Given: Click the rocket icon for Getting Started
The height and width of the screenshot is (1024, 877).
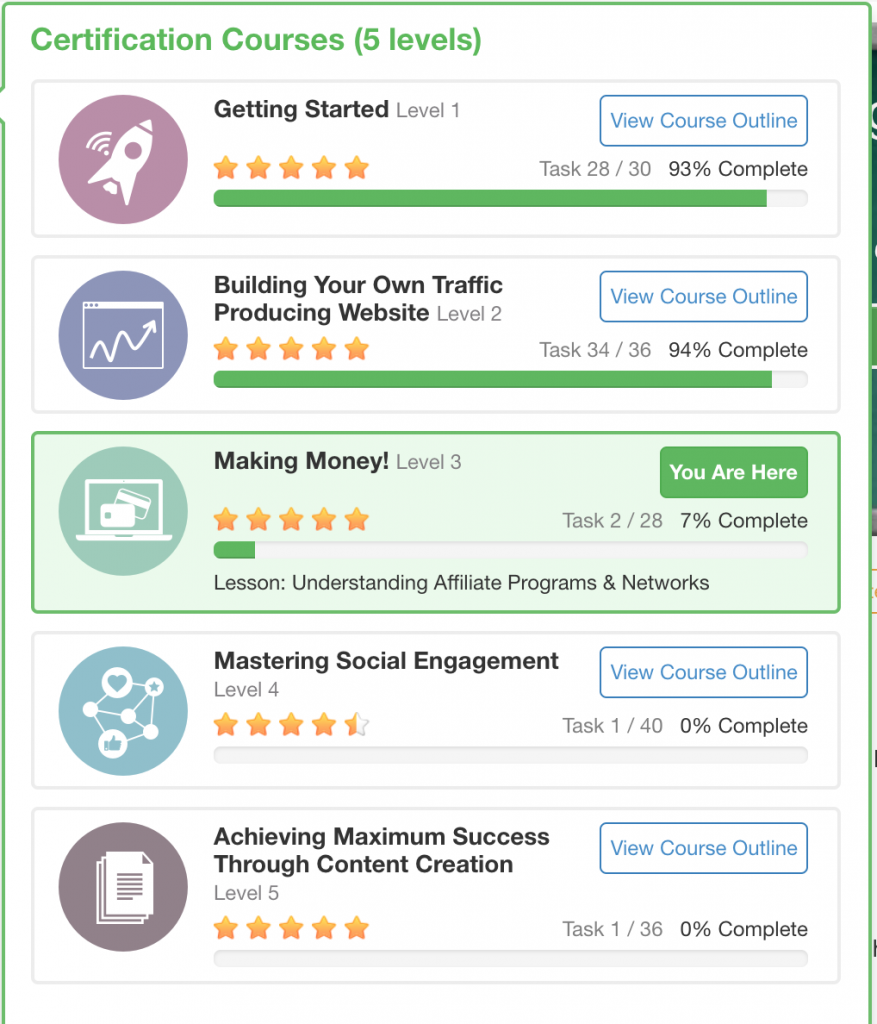Looking at the screenshot, I should tap(123, 159).
